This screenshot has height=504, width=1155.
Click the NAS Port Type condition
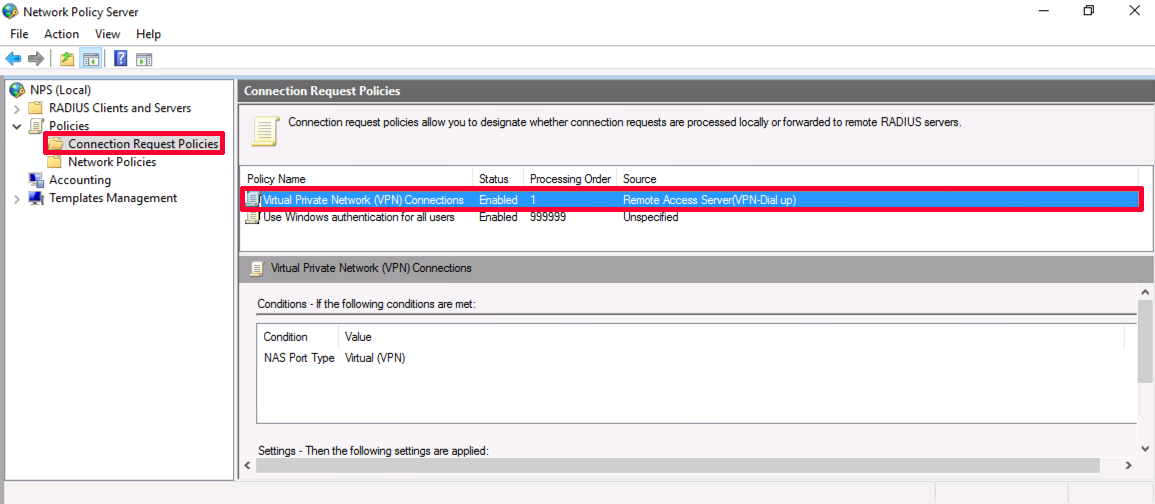[x=299, y=358]
